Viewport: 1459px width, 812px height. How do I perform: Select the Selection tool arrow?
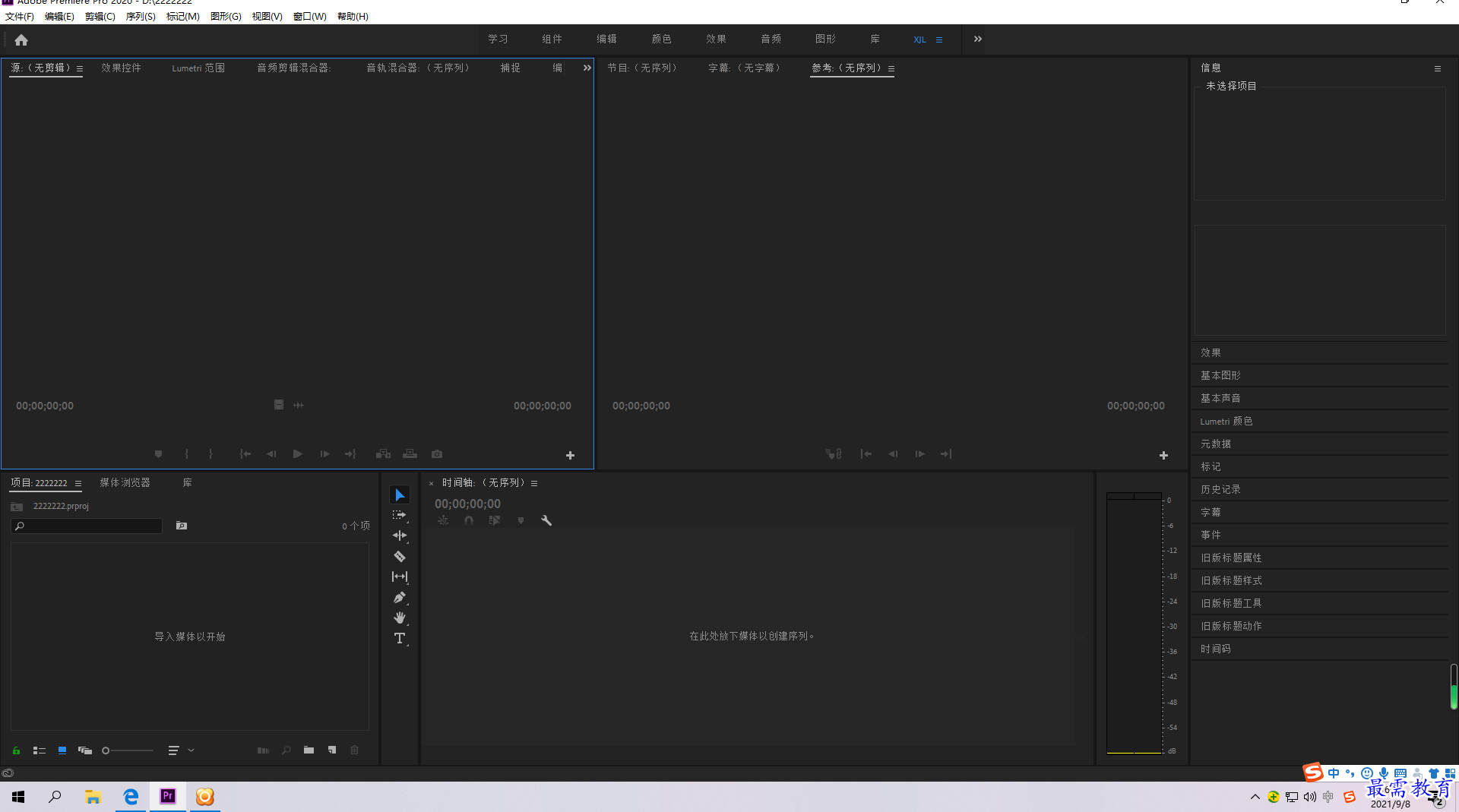point(400,495)
